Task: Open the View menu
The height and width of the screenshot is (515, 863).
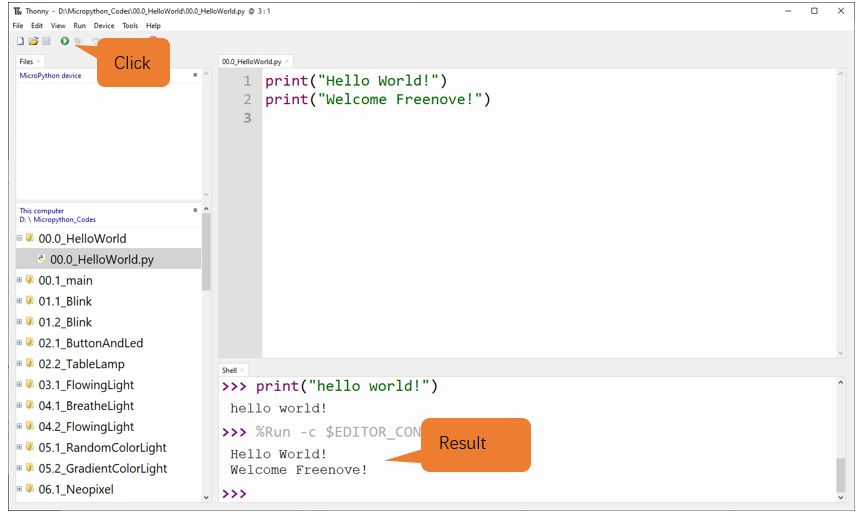Action: (x=58, y=26)
